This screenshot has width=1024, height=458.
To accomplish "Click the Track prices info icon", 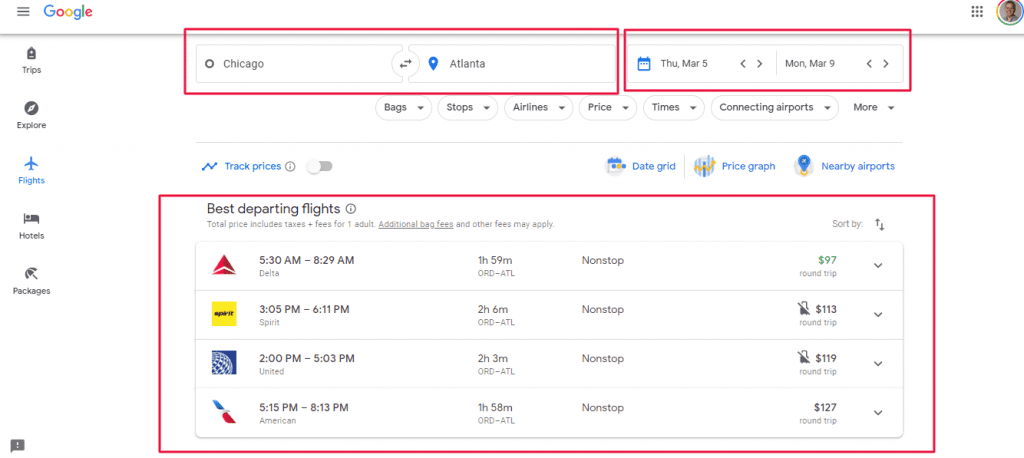I will point(291,167).
